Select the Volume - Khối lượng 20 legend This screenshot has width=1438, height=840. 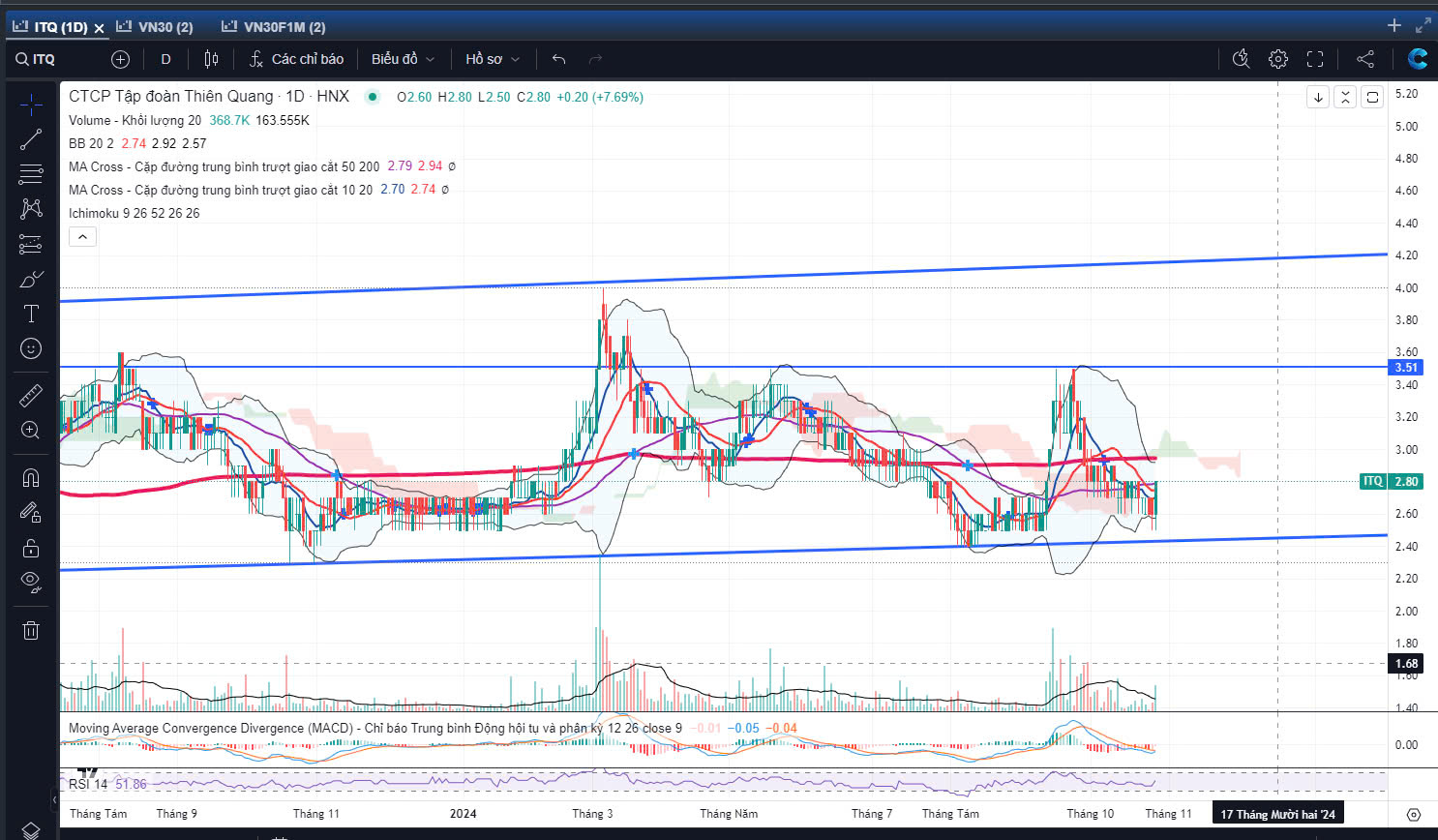(135, 120)
